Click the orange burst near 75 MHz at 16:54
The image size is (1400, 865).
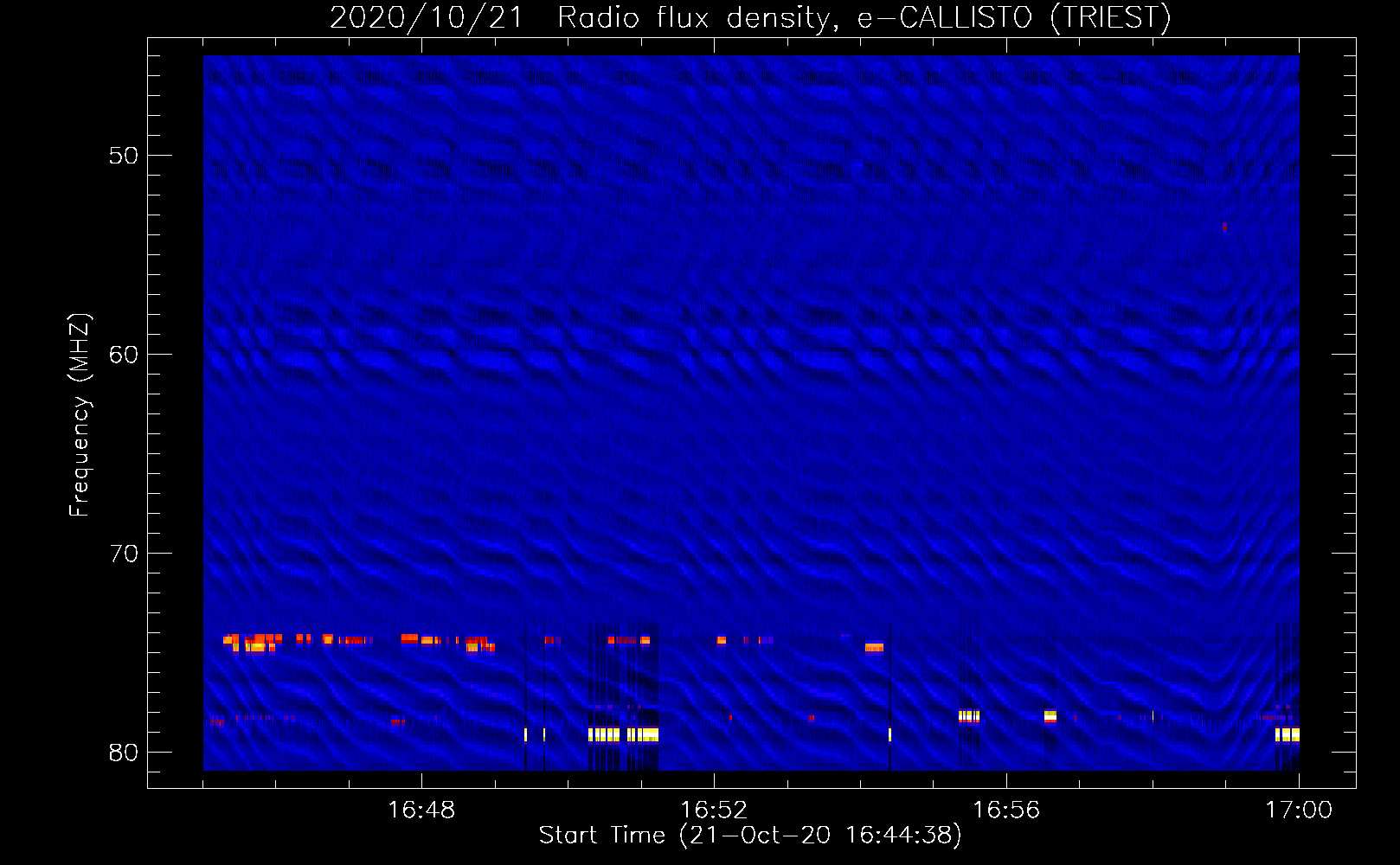pyautogui.click(x=874, y=647)
